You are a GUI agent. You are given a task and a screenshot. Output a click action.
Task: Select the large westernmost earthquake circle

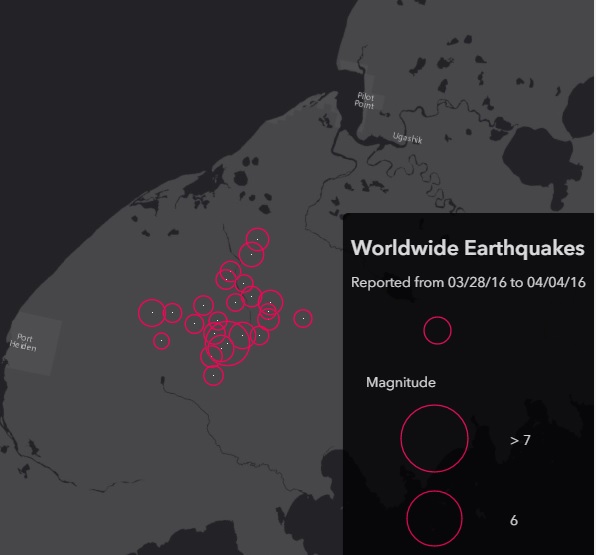[152, 313]
